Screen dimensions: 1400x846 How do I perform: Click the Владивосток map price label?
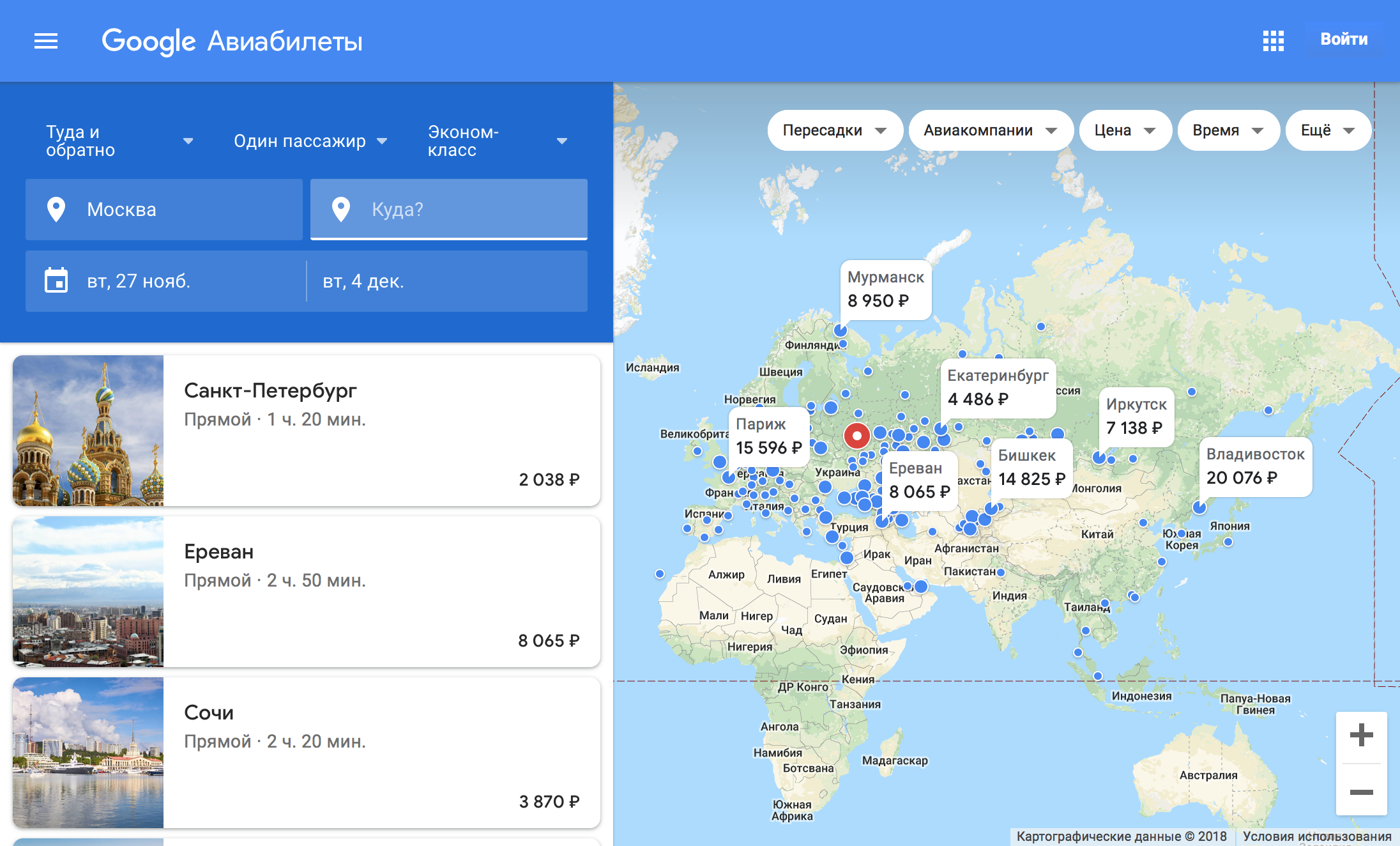[x=1255, y=466]
